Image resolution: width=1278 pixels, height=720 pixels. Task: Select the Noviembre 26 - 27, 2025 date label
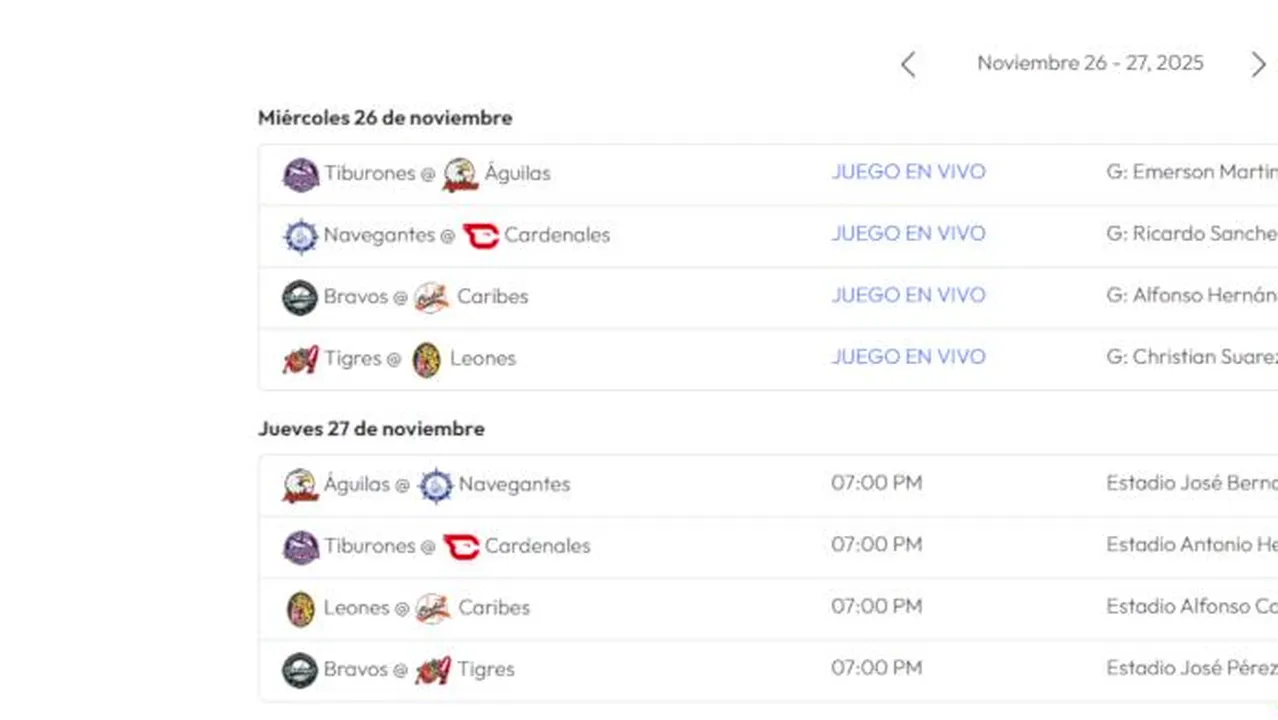(x=1090, y=63)
